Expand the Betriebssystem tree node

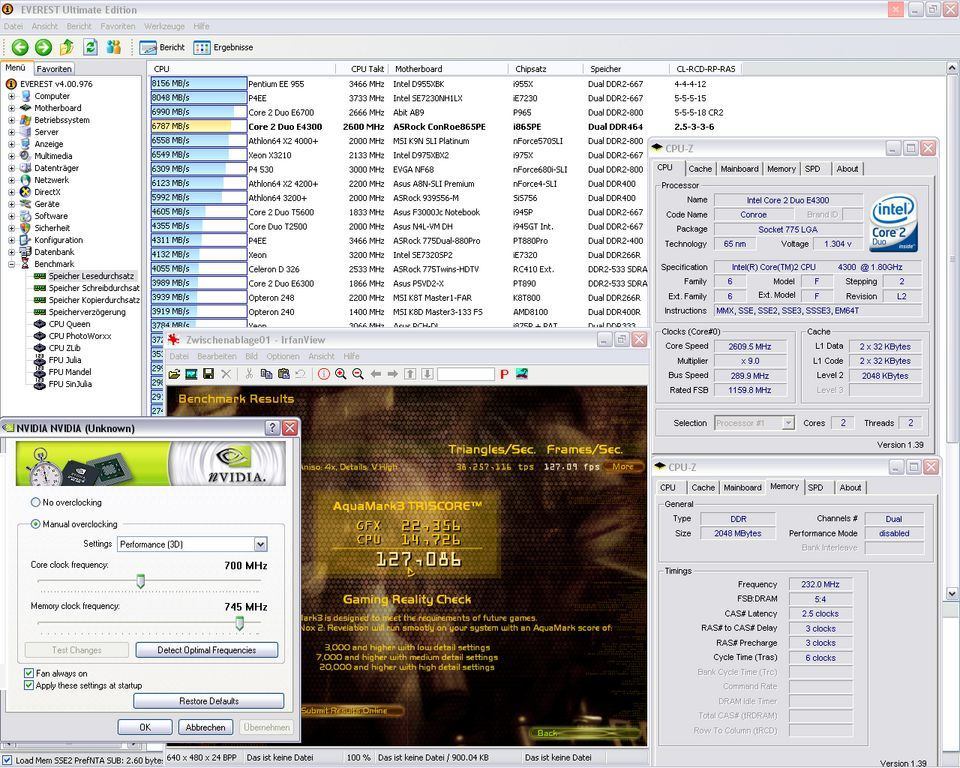(x=11, y=120)
